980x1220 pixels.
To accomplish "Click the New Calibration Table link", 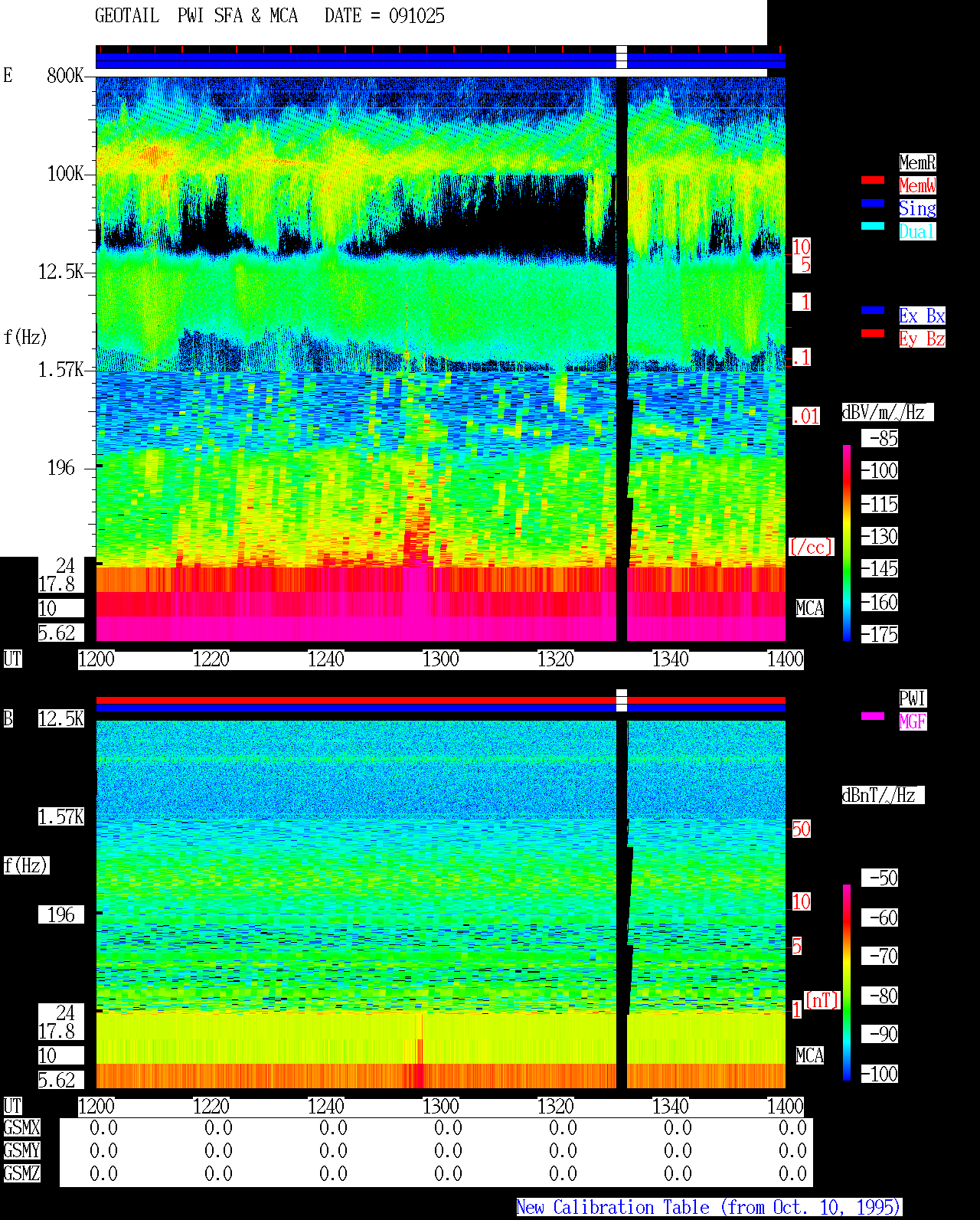I will tap(709, 1207).
